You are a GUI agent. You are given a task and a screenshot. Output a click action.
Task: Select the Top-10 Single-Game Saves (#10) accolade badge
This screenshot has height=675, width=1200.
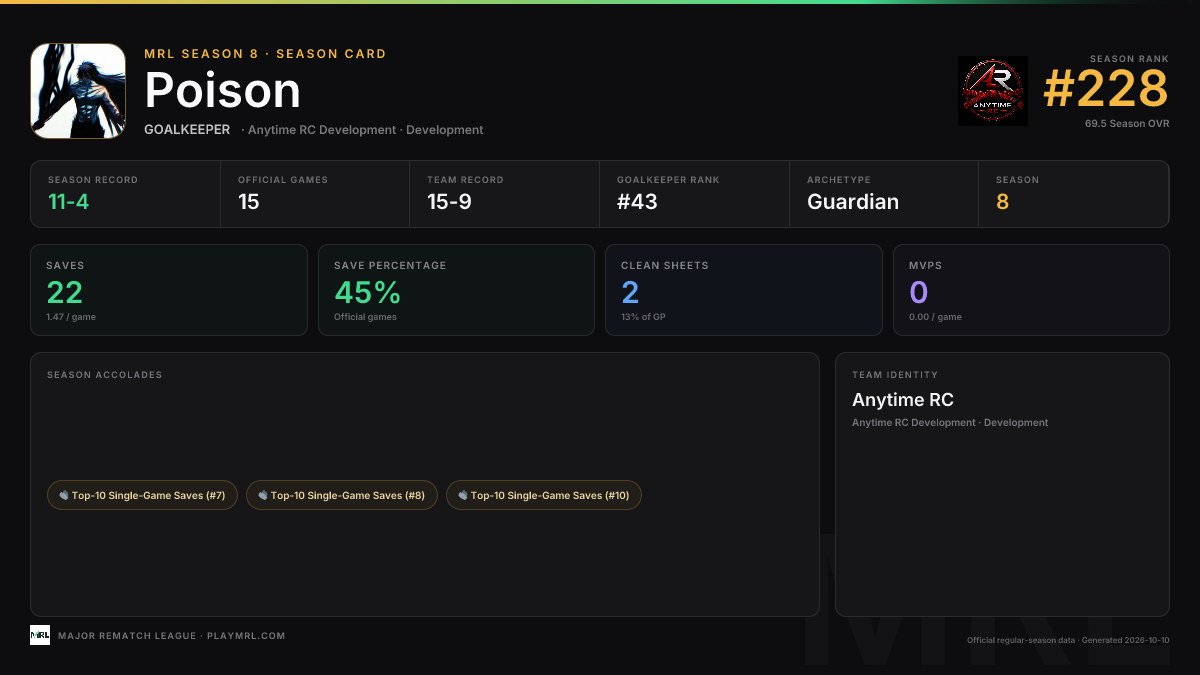tap(544, 495)
